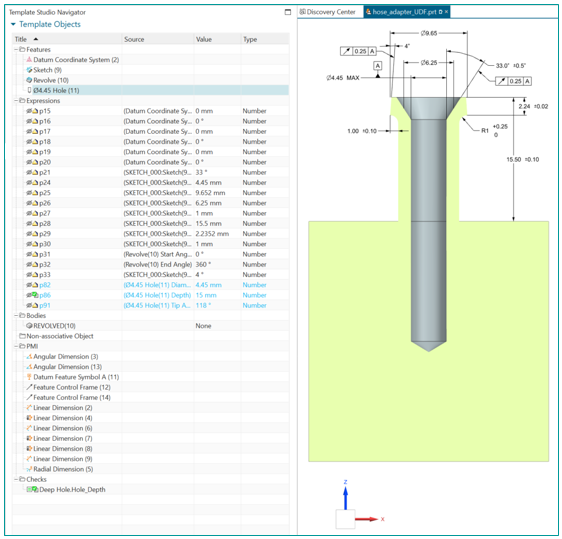Screen dimensions: 562x539
Task: Select the Linear Dimension (6) icon
Action: click(29, 428)
